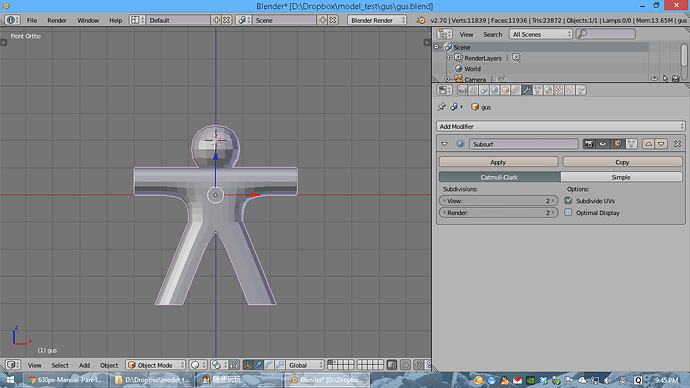Toggle 3D manipulator widget display

pos(247,365)
